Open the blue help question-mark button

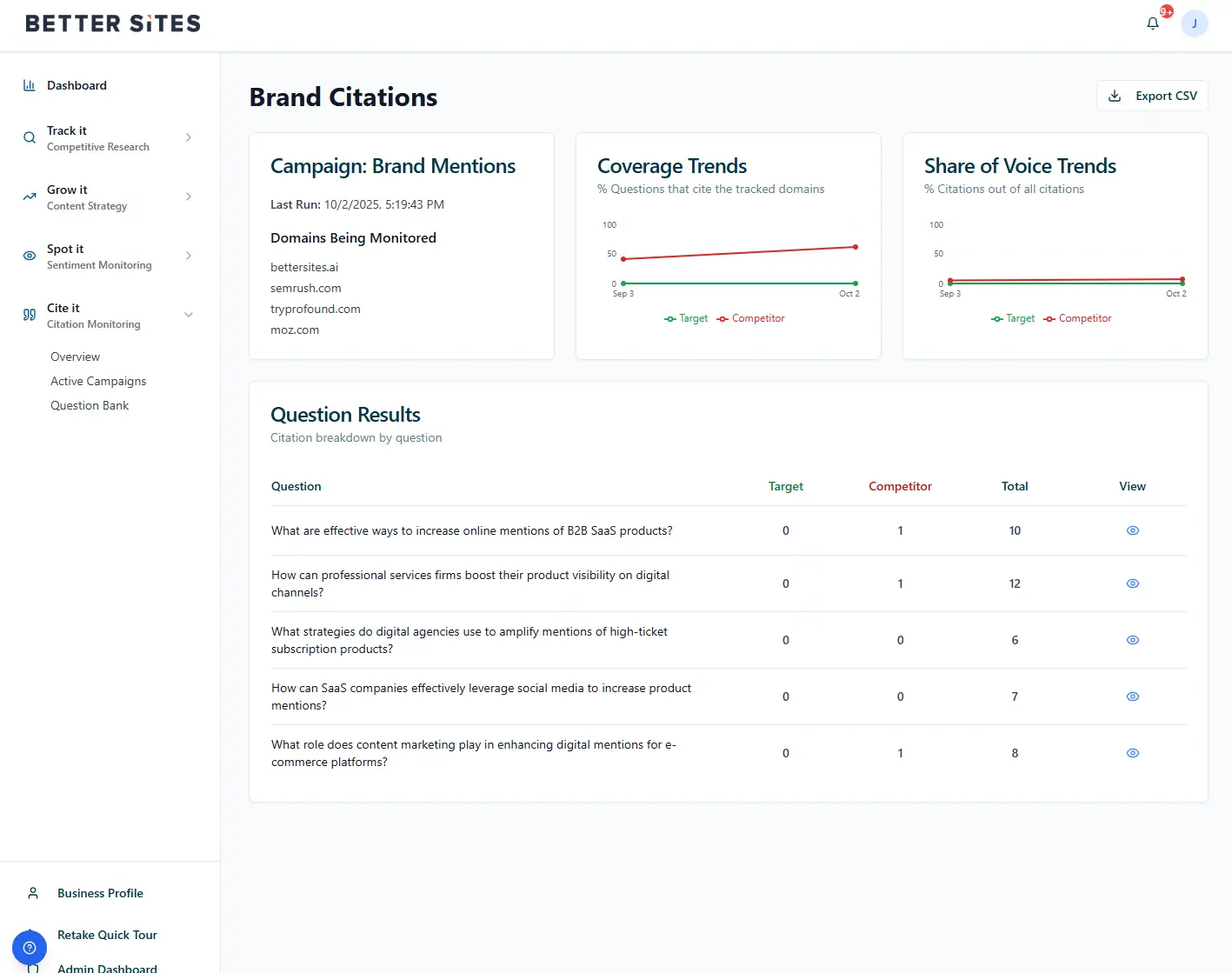pyautogui.click(x=30, y=947)
